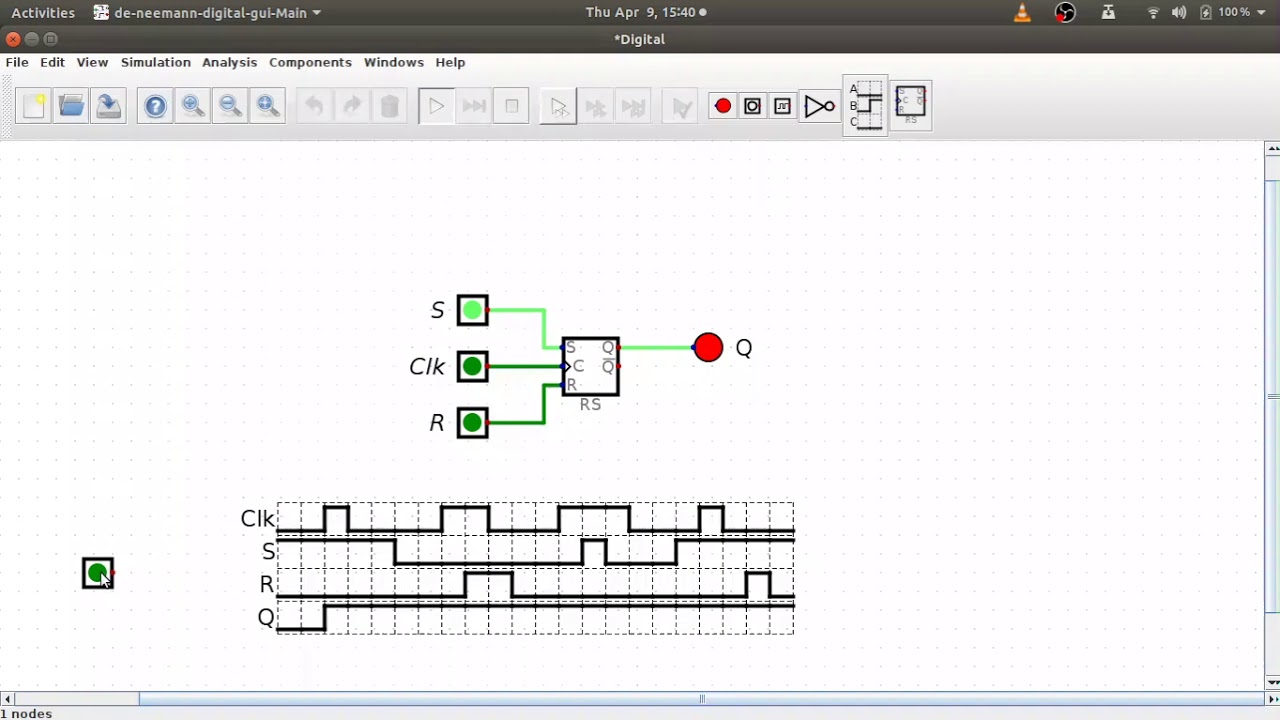
Task: Insert RS flip-flop component from toolbar
Action: (910, 105)
